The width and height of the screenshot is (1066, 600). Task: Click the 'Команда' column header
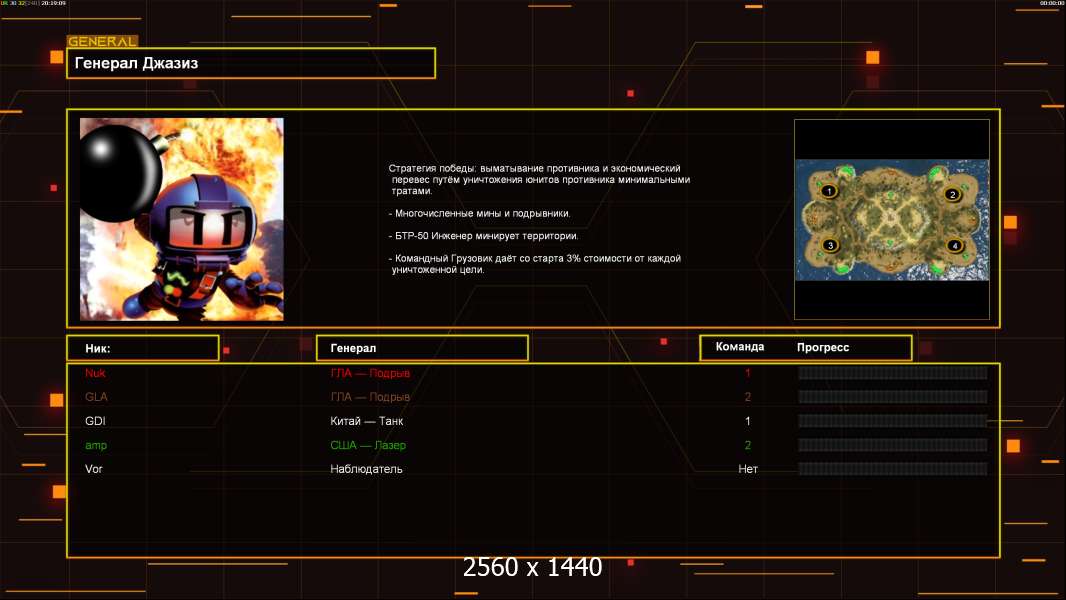coord(740,347)
